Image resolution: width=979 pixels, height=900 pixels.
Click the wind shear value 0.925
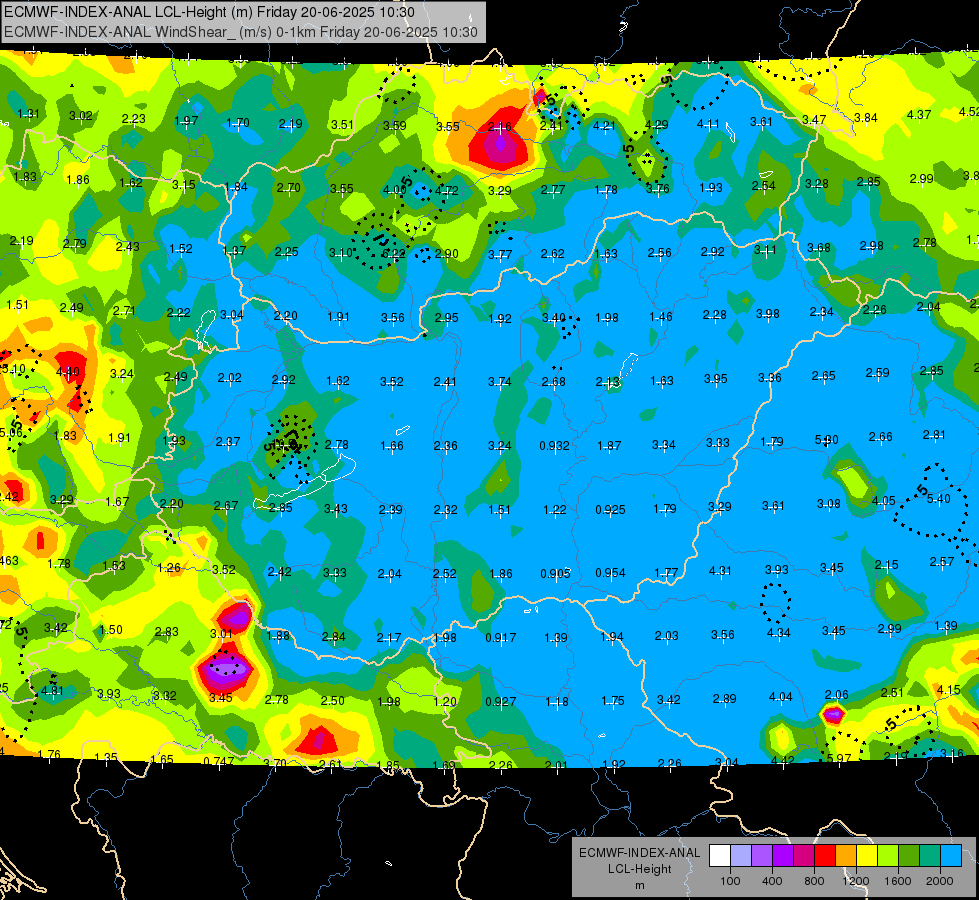pos(610,510)
